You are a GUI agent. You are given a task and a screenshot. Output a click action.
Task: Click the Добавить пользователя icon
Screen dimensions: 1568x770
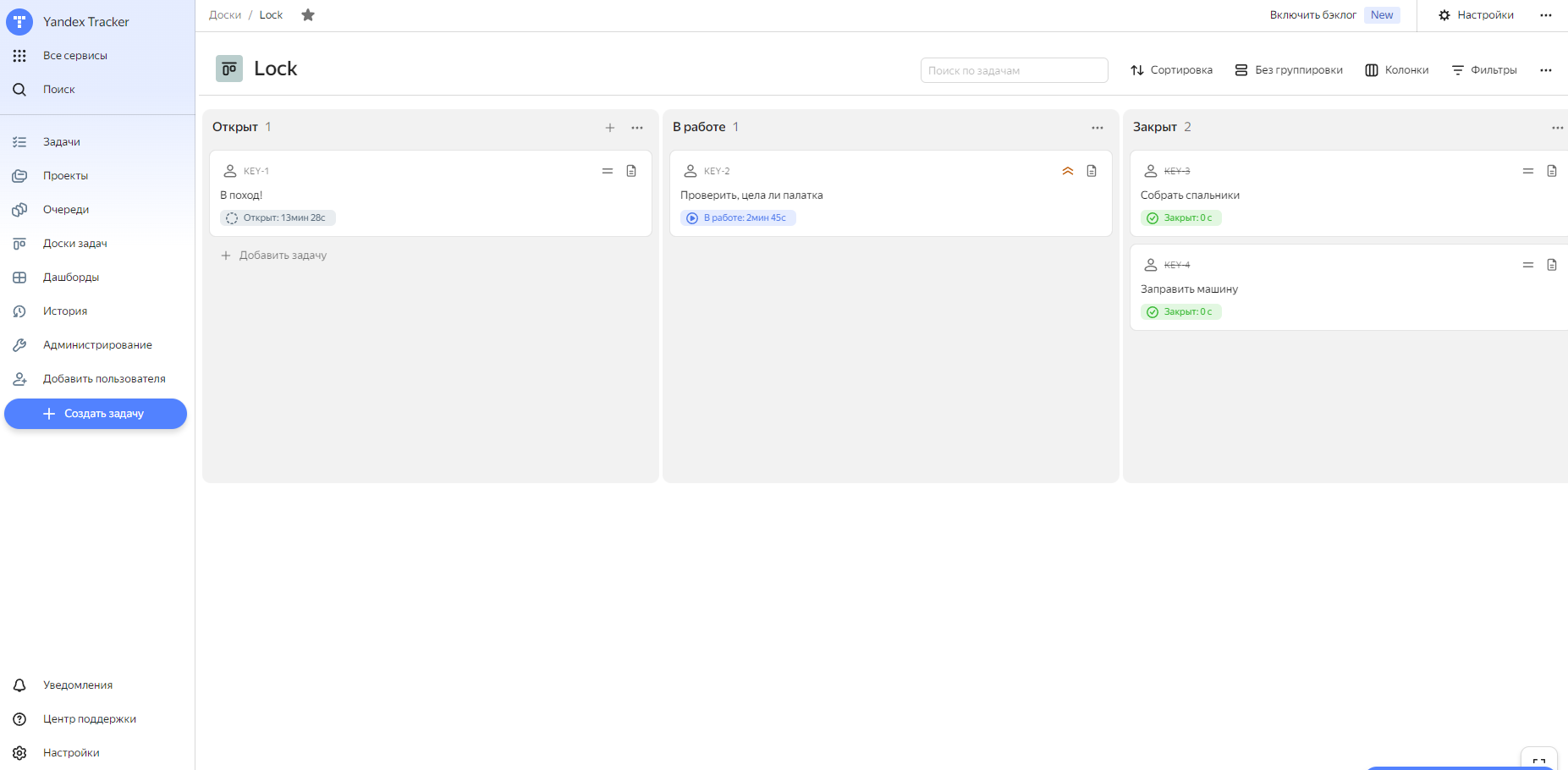[x=19, y=379]
